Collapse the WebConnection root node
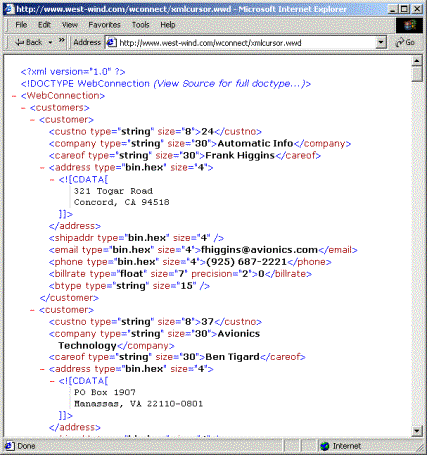 [x=14, y=96]
